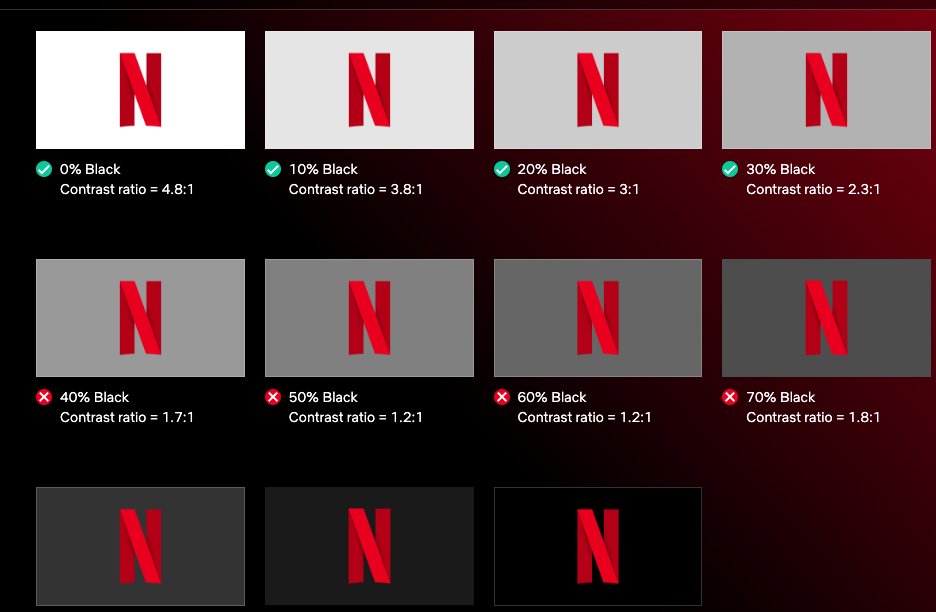Select the Netflix logo on 10% Black tile

(x=369, y=89)
